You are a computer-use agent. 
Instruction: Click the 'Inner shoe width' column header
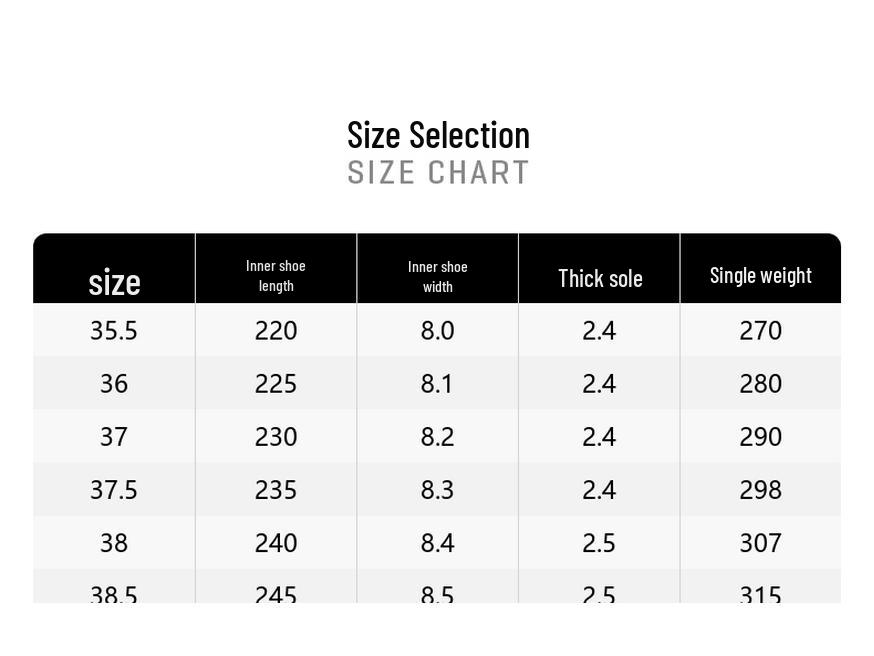(x=437, y=276)
